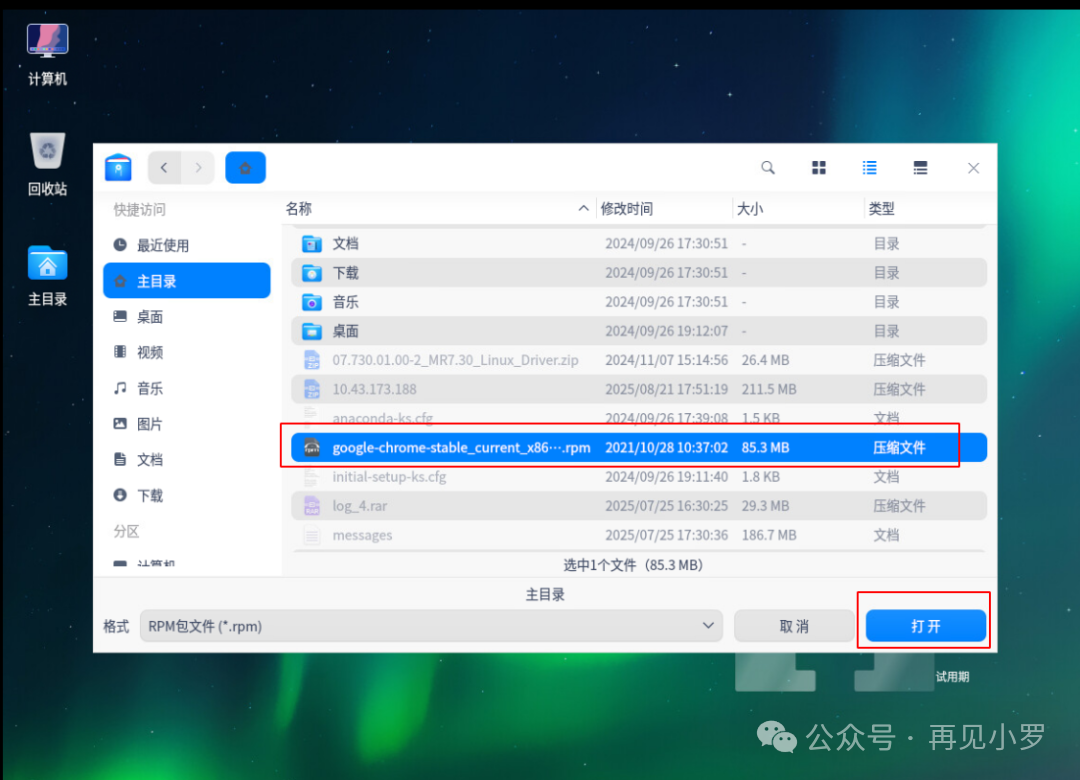This screenshot has width=1080, height=780.
Task: Switch to compact detail view icon
Action: click(920, 167)
